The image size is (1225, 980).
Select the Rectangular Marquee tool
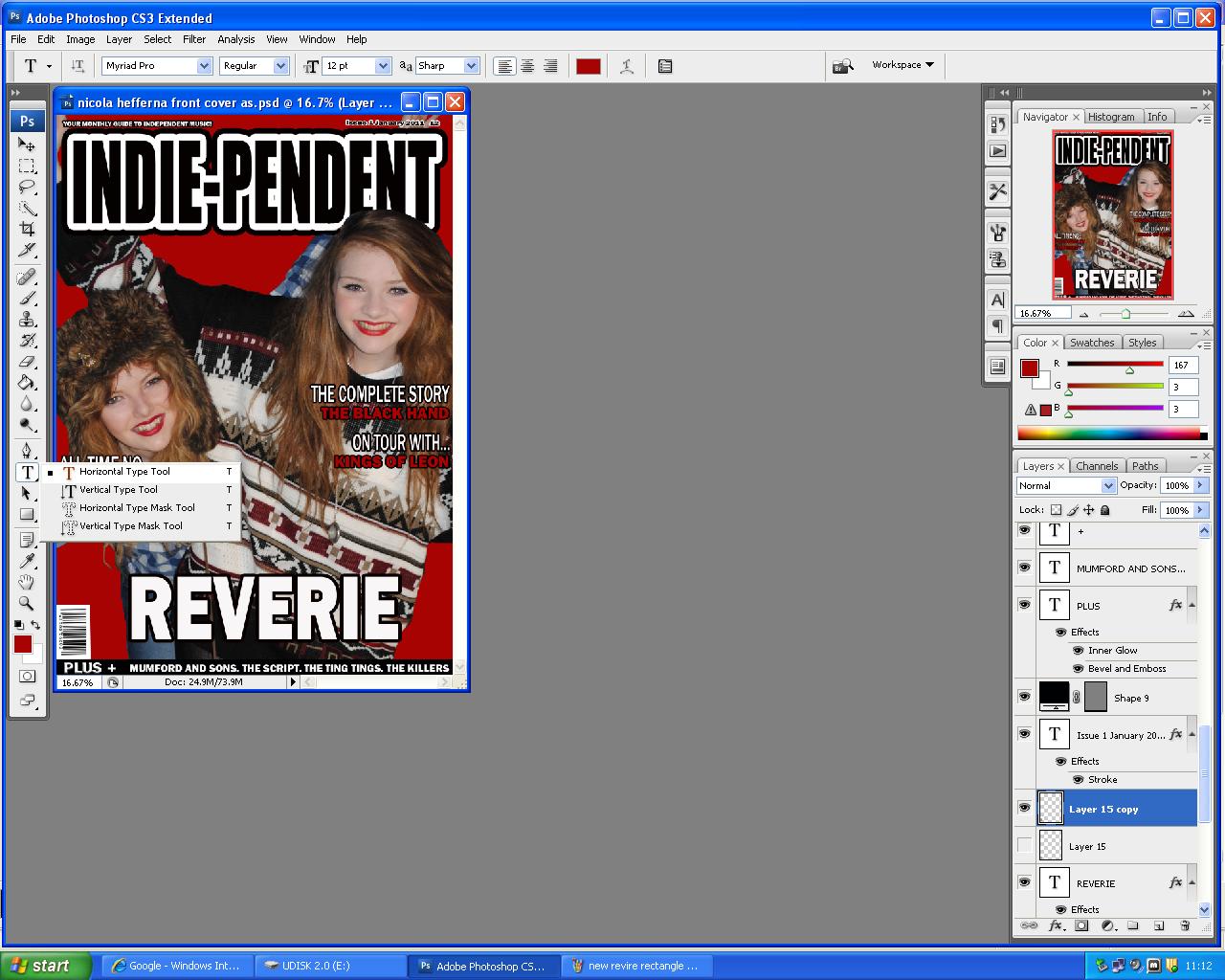point(27,167)
